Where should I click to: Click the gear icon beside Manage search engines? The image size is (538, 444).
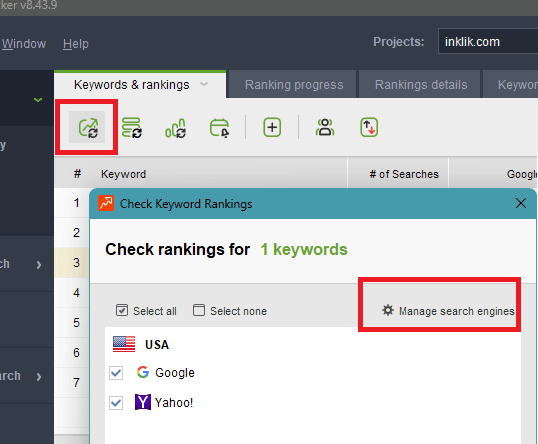click(x=388, y=310)
